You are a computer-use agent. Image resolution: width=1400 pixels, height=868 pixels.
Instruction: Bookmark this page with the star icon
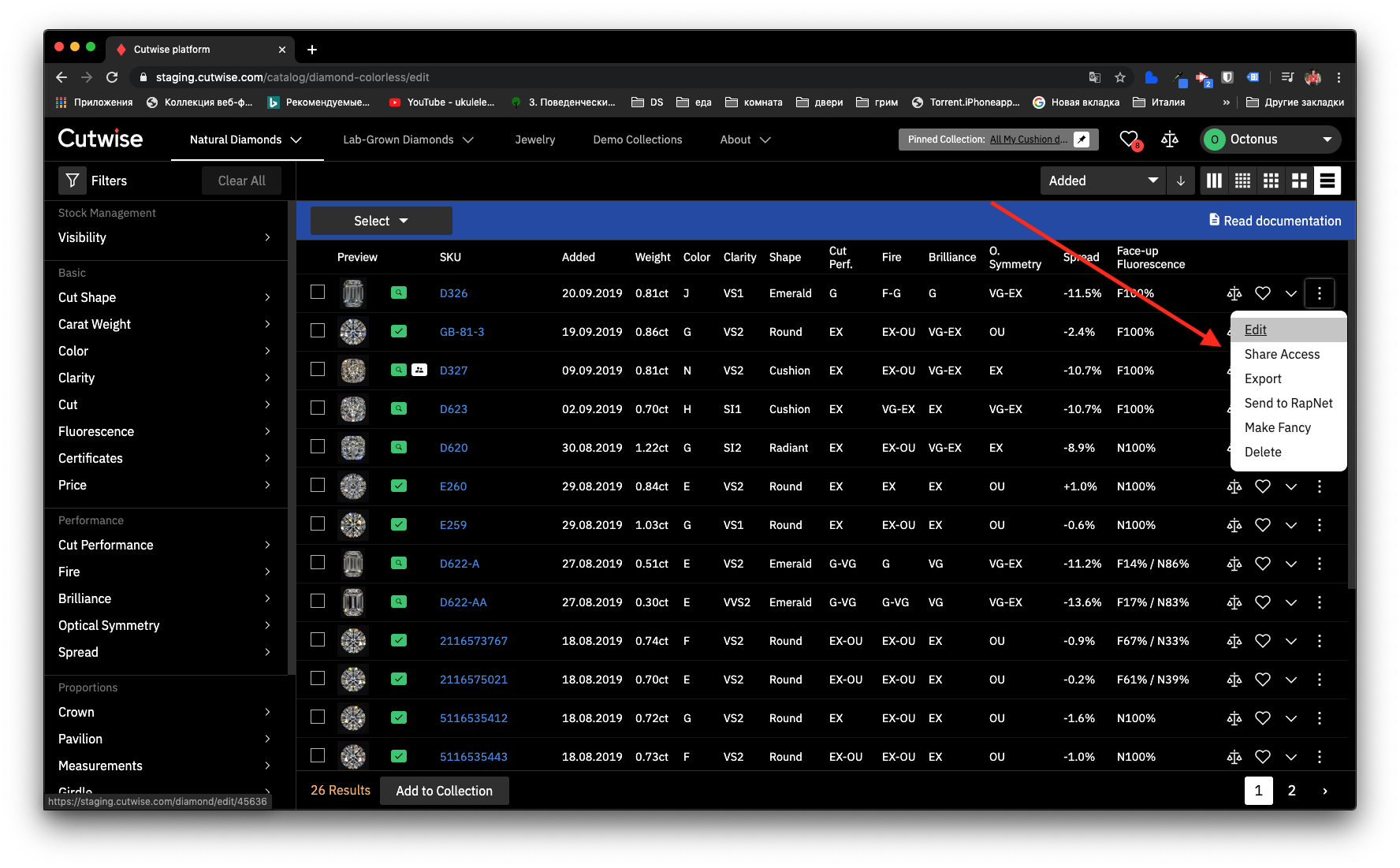click(1120, 77)
